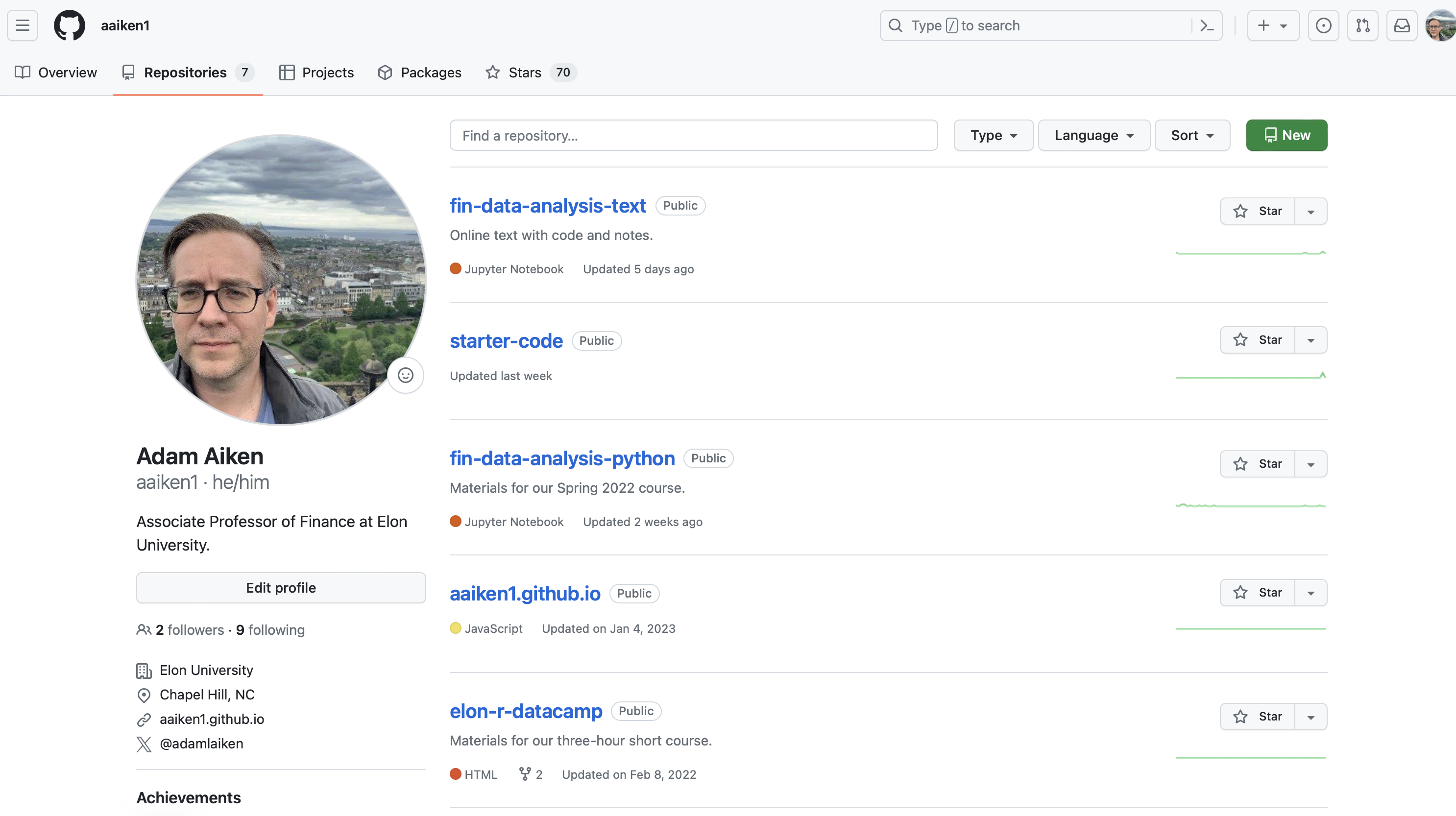Click the fork count on elon-r-datacamp
Image resolution: width=1456 pixels, height=816 pixels.
[x=531, y=774]
